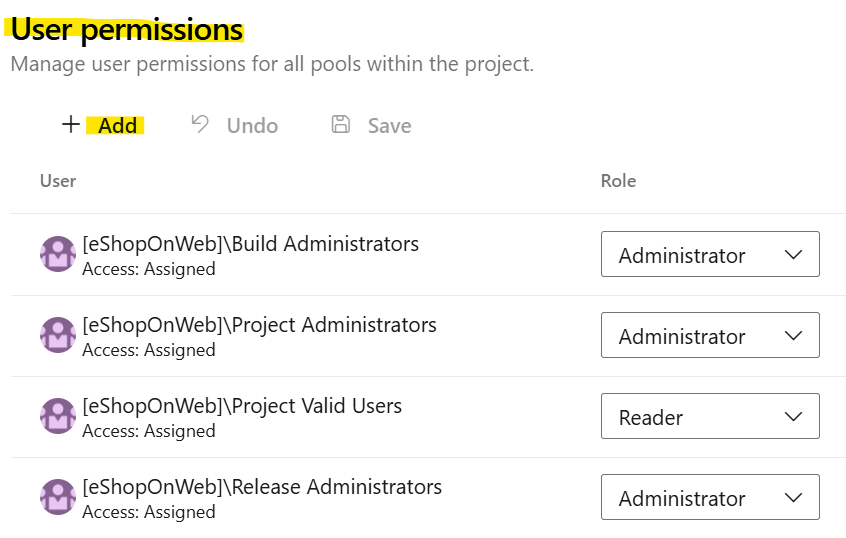Click the plus icon next to Add
The image size is (846, 538).
71,125
